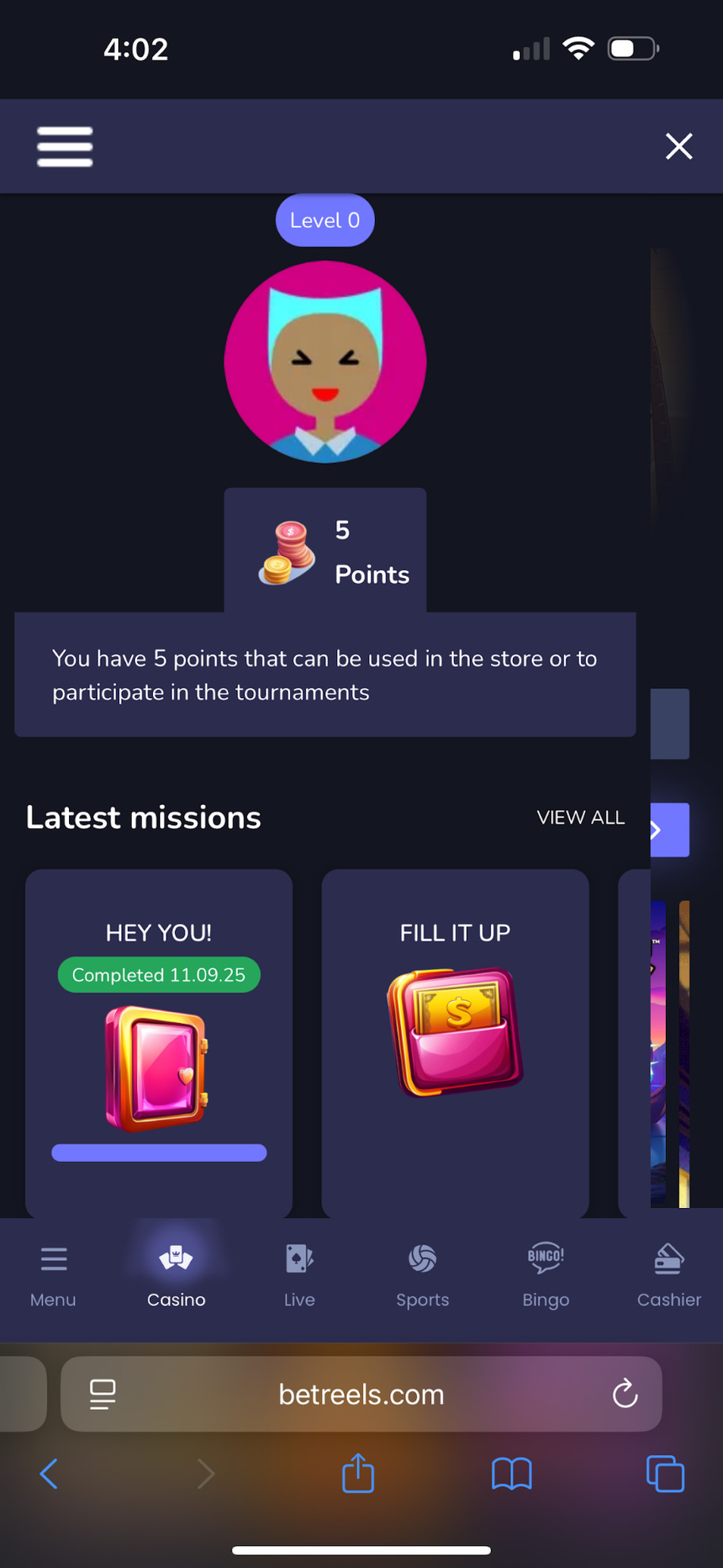
Task: Open the hamburger menu in header
Action: tap(65, 147)
